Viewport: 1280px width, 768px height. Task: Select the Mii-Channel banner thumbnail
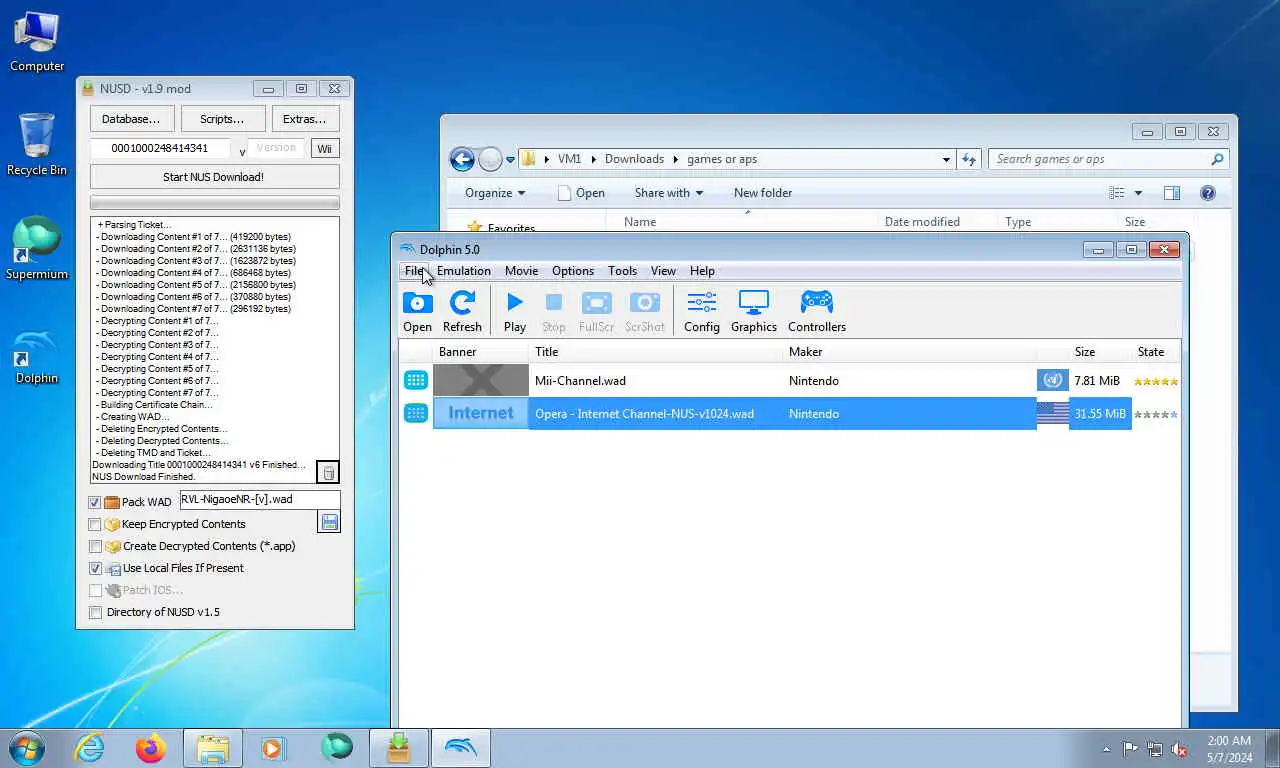481,380
